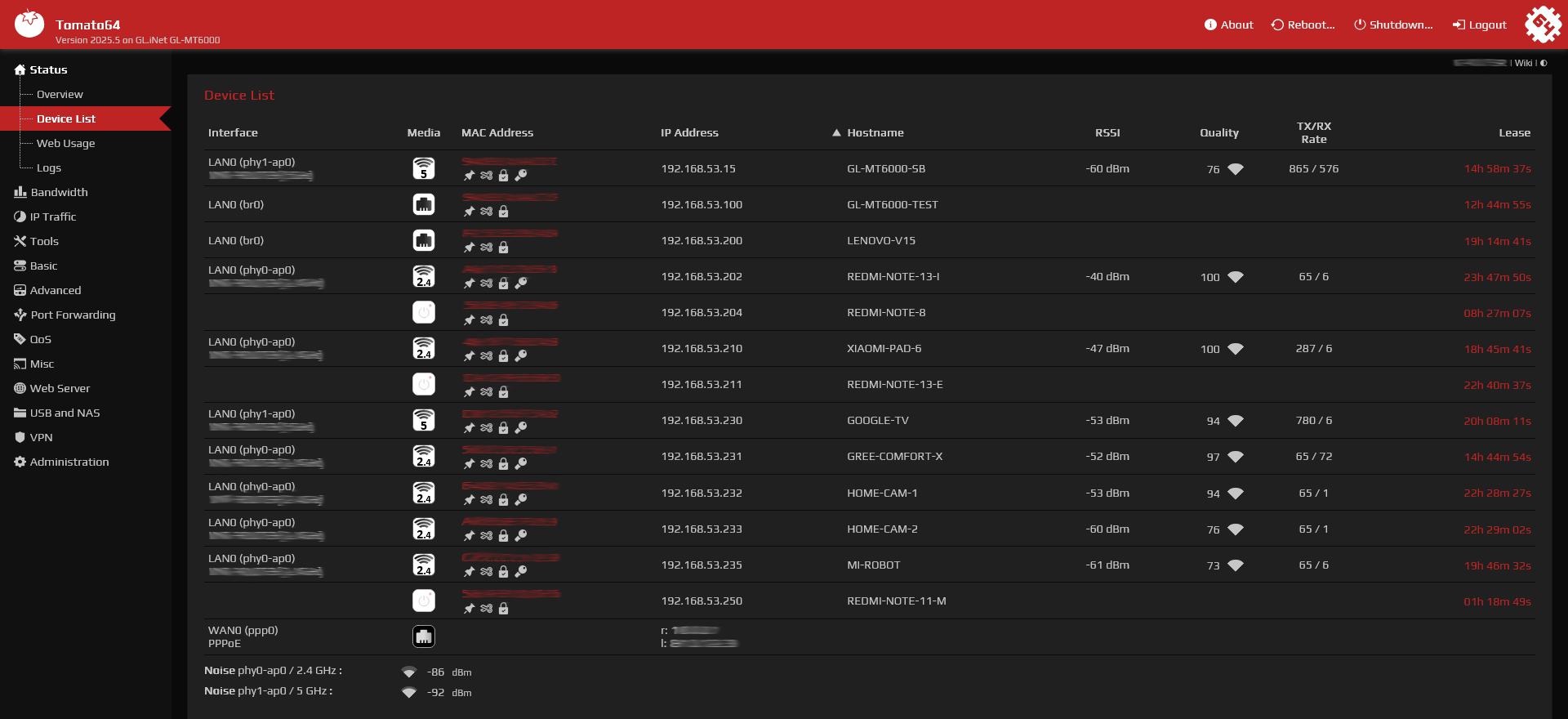The image size is (1568, 719).
Task: Expand the QoS menu
Action: click(x=33, y=339)
